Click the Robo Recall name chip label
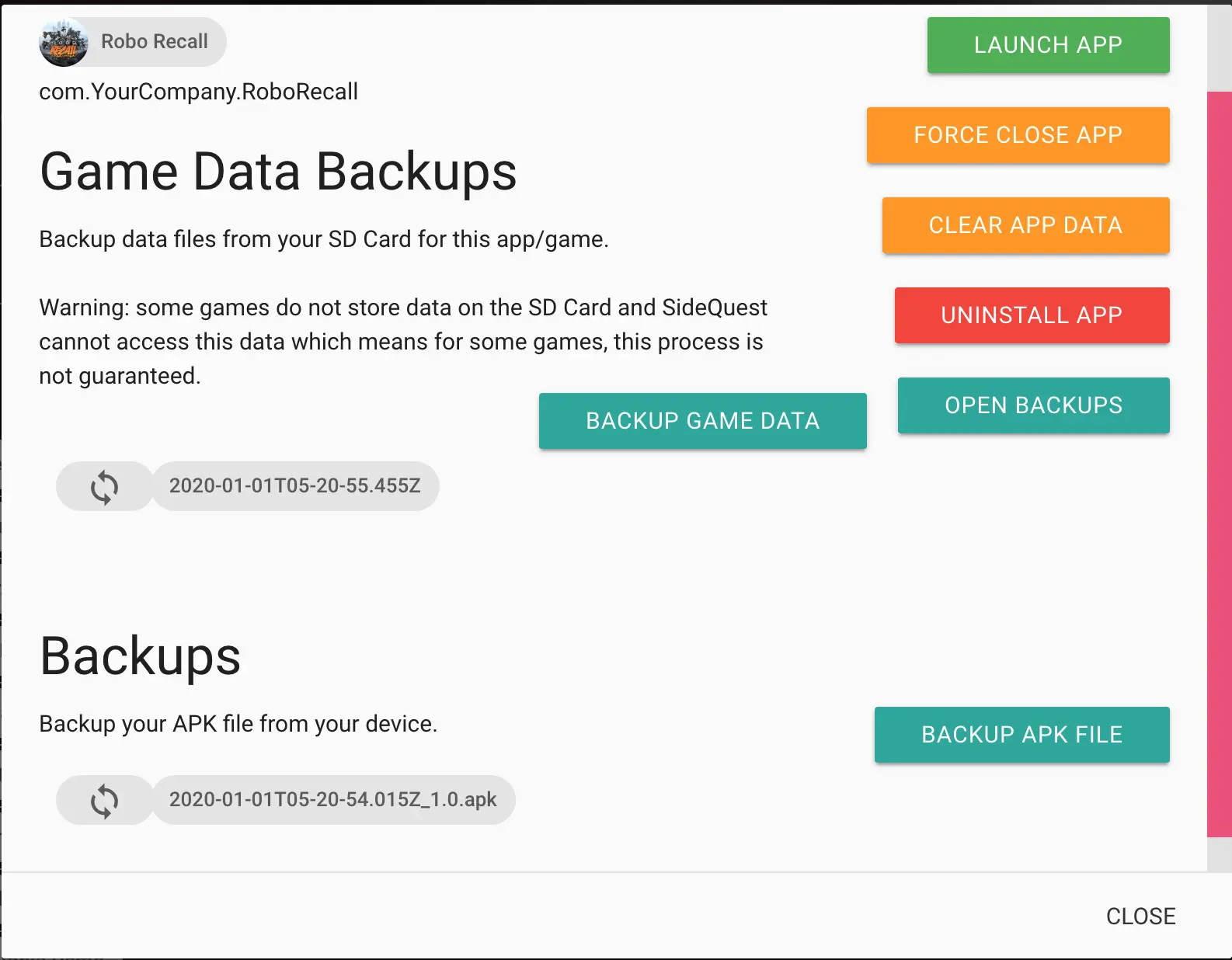 point(155,41)
